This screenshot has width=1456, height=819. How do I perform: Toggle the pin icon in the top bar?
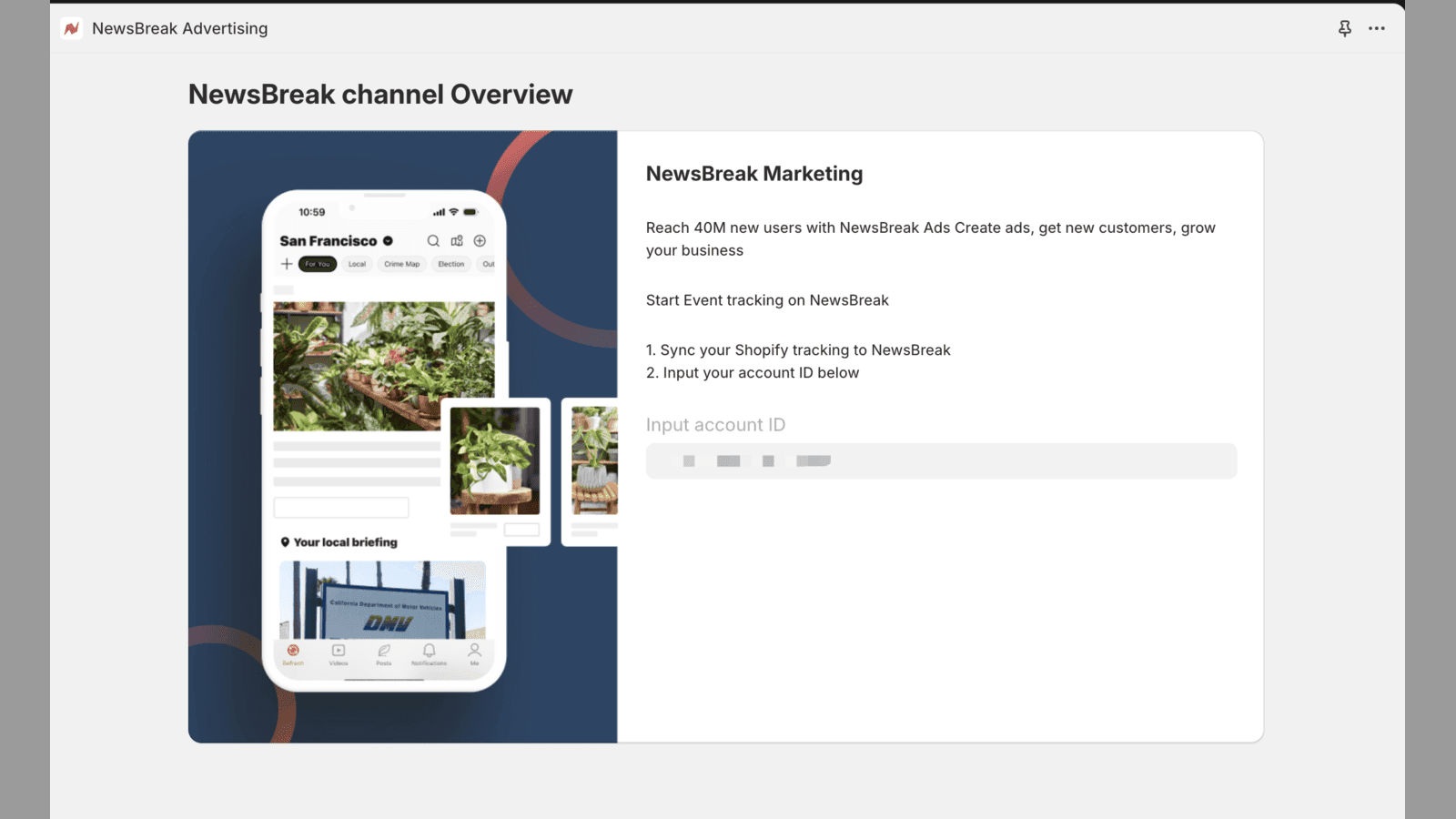[x=1345, y=28]
